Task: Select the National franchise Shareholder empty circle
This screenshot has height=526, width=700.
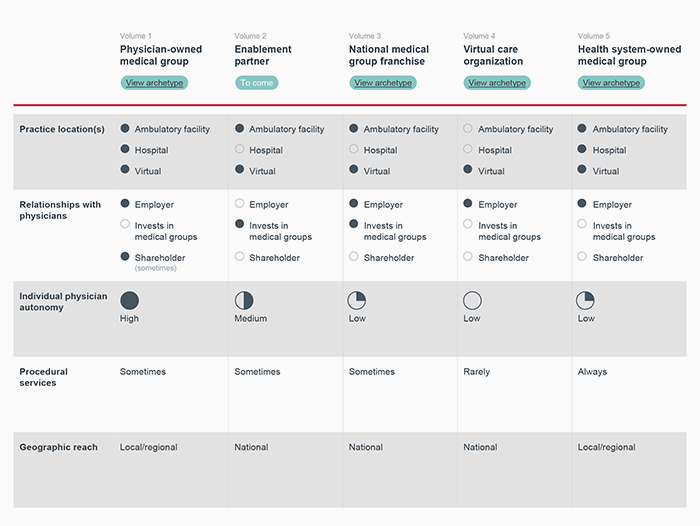Action: [x=354, y=257]
